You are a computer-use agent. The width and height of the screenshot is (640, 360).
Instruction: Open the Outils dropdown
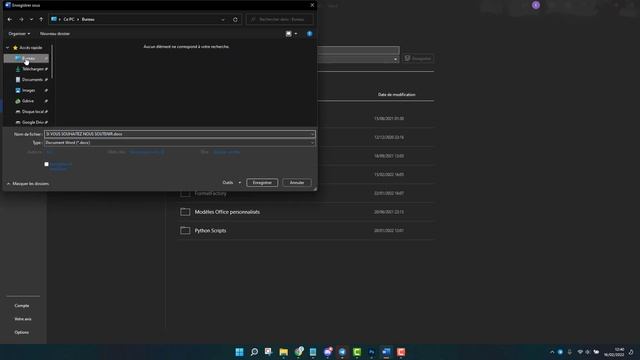tap(231, 182)
